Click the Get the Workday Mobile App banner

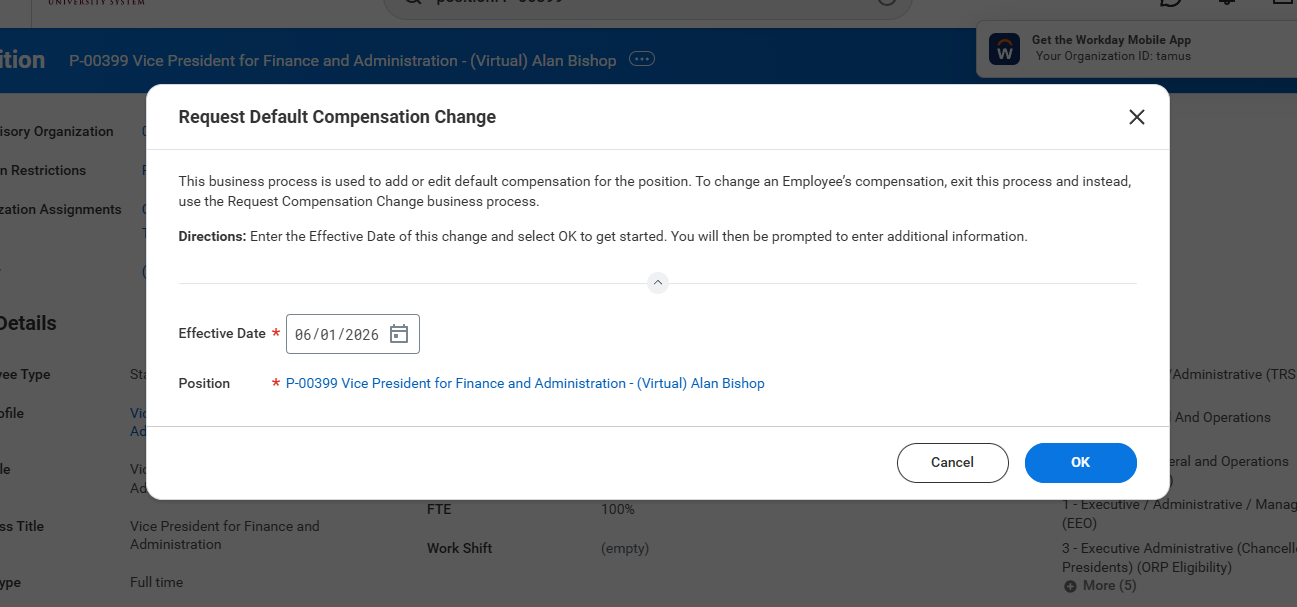[1111, 40]
